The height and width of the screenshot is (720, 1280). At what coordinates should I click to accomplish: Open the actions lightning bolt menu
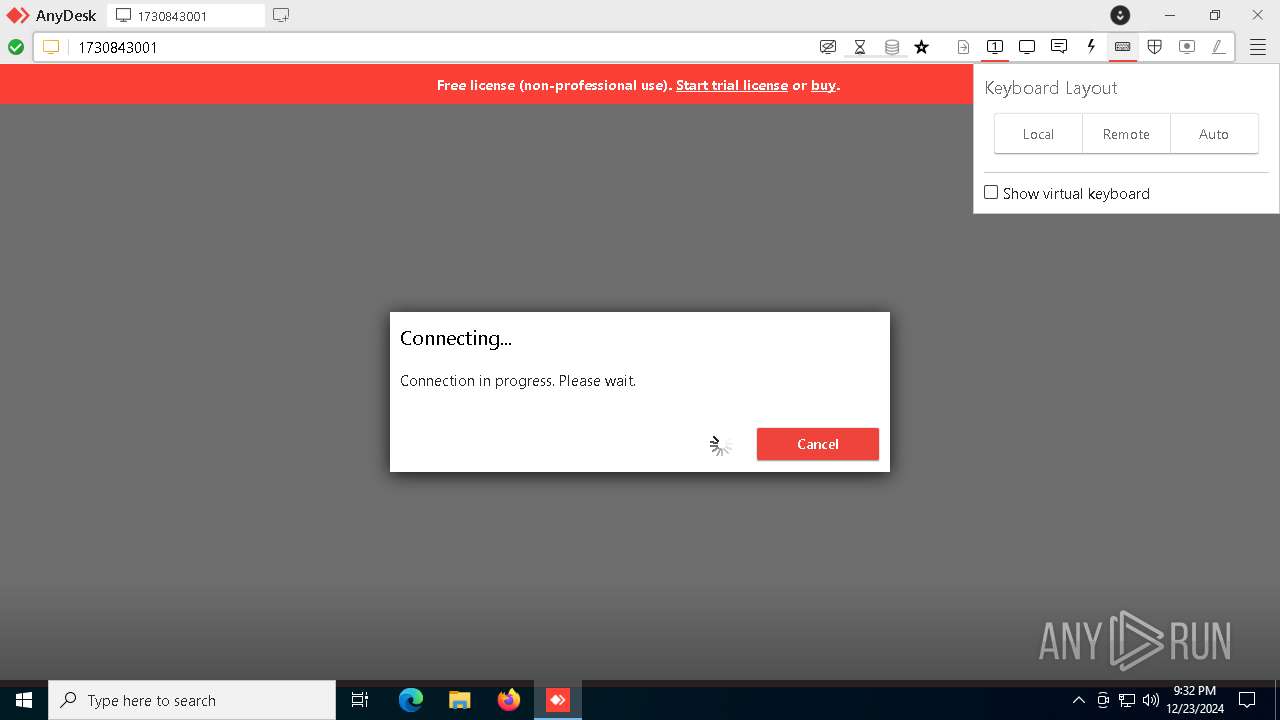pyautogui.click(x=1091, y=47)
